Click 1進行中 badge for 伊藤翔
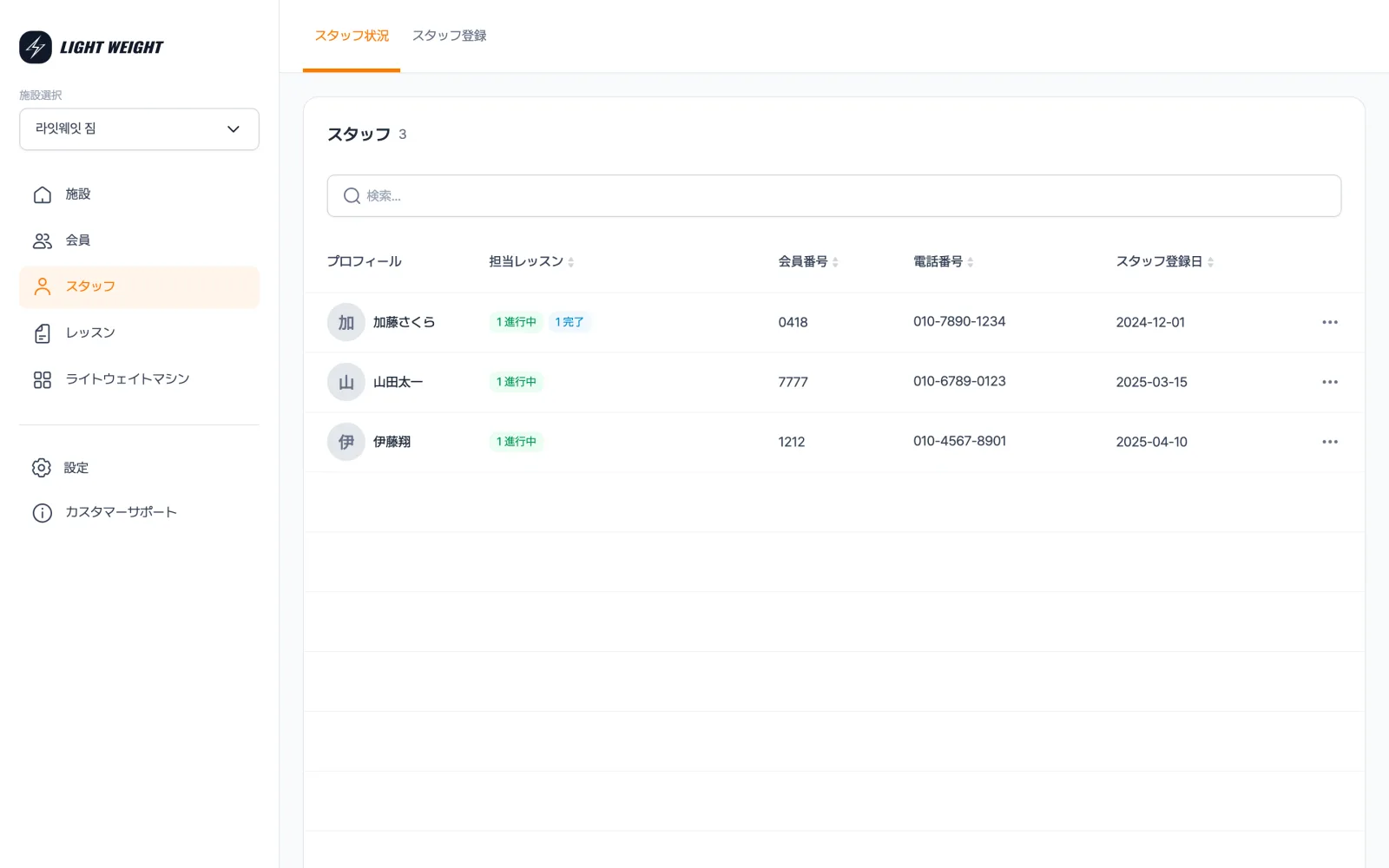1389x868 pixels. (517, 442)
